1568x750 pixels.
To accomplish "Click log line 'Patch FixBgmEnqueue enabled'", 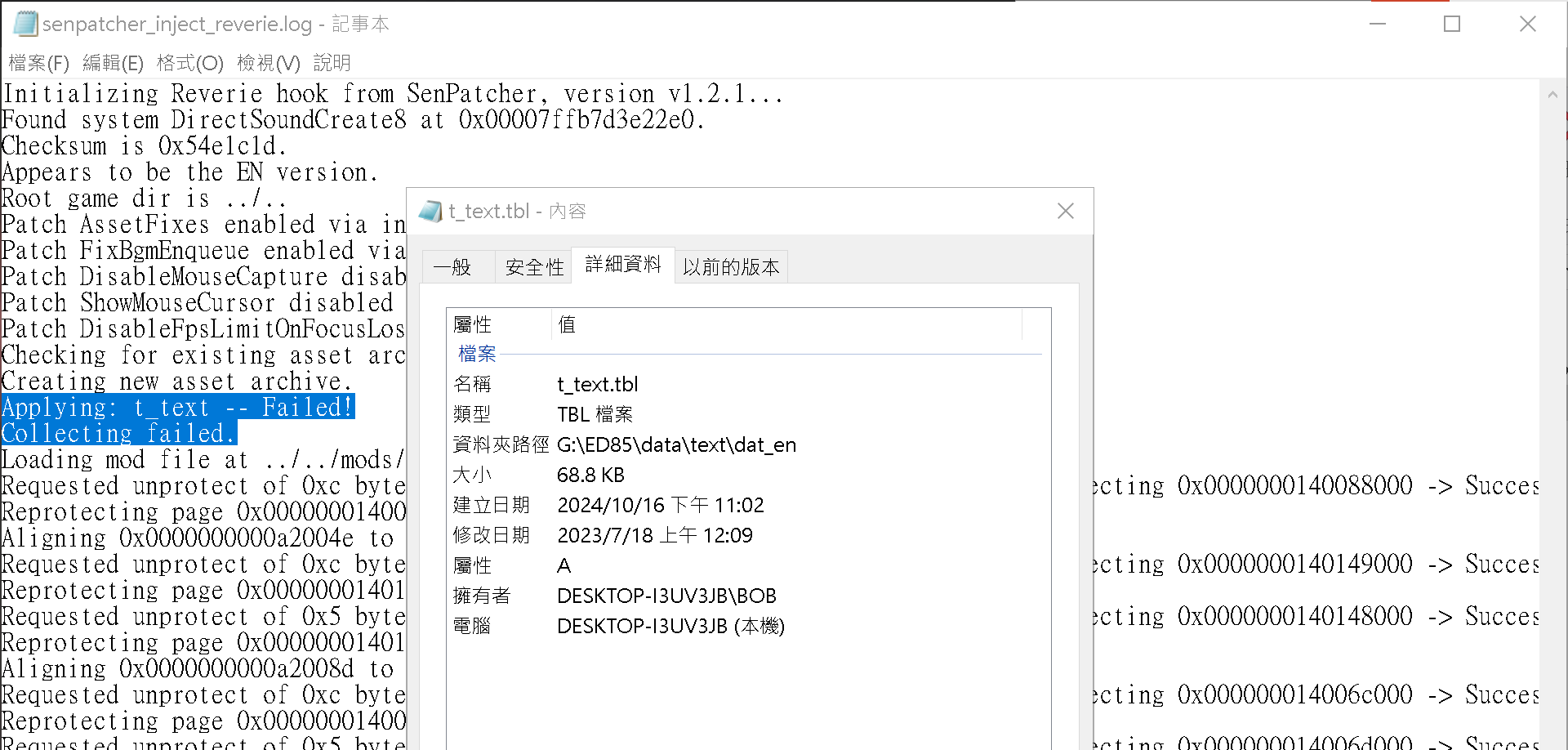I will tap(203, 251).
